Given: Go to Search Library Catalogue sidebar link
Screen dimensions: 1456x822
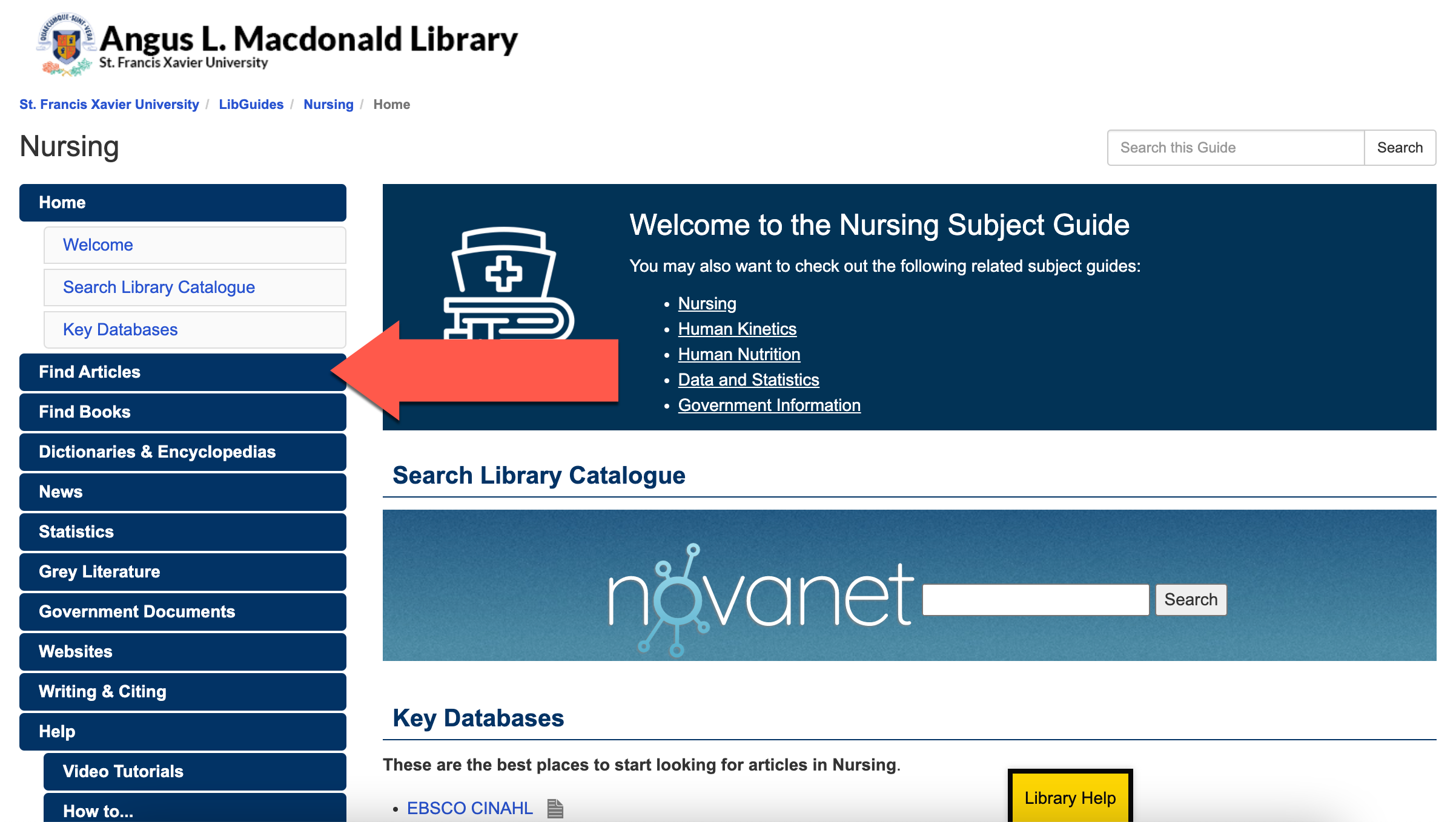Looking at the screenshot, I should (x=195, y=288).
